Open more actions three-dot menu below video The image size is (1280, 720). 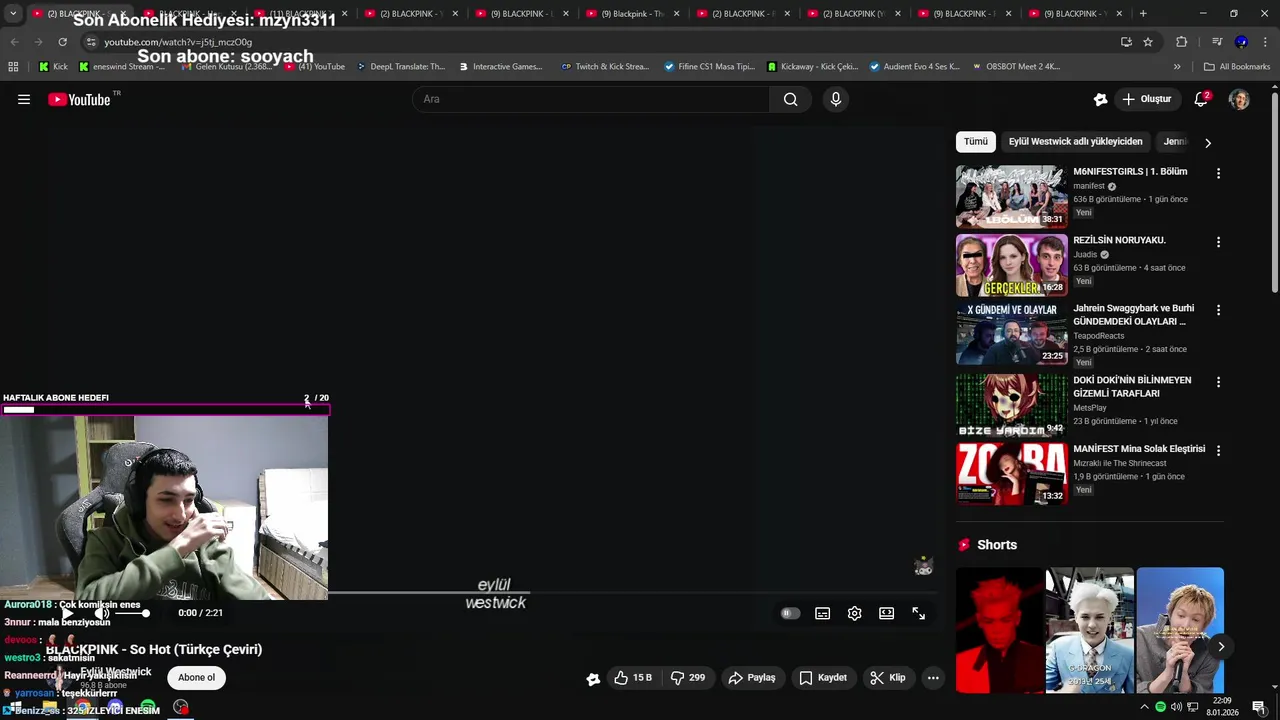coord(933,678)
